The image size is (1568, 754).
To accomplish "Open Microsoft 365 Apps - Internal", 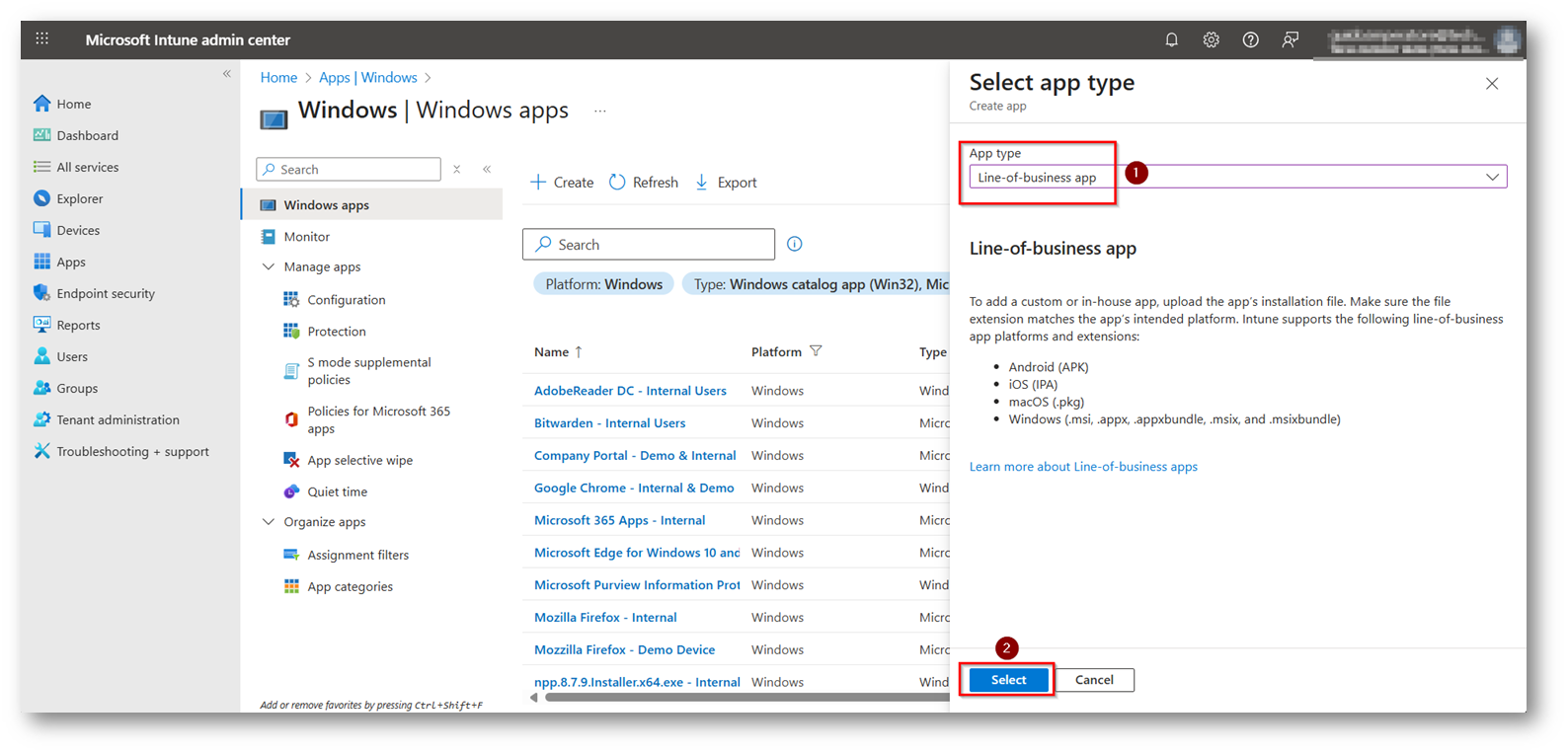I will pos(619,520).
